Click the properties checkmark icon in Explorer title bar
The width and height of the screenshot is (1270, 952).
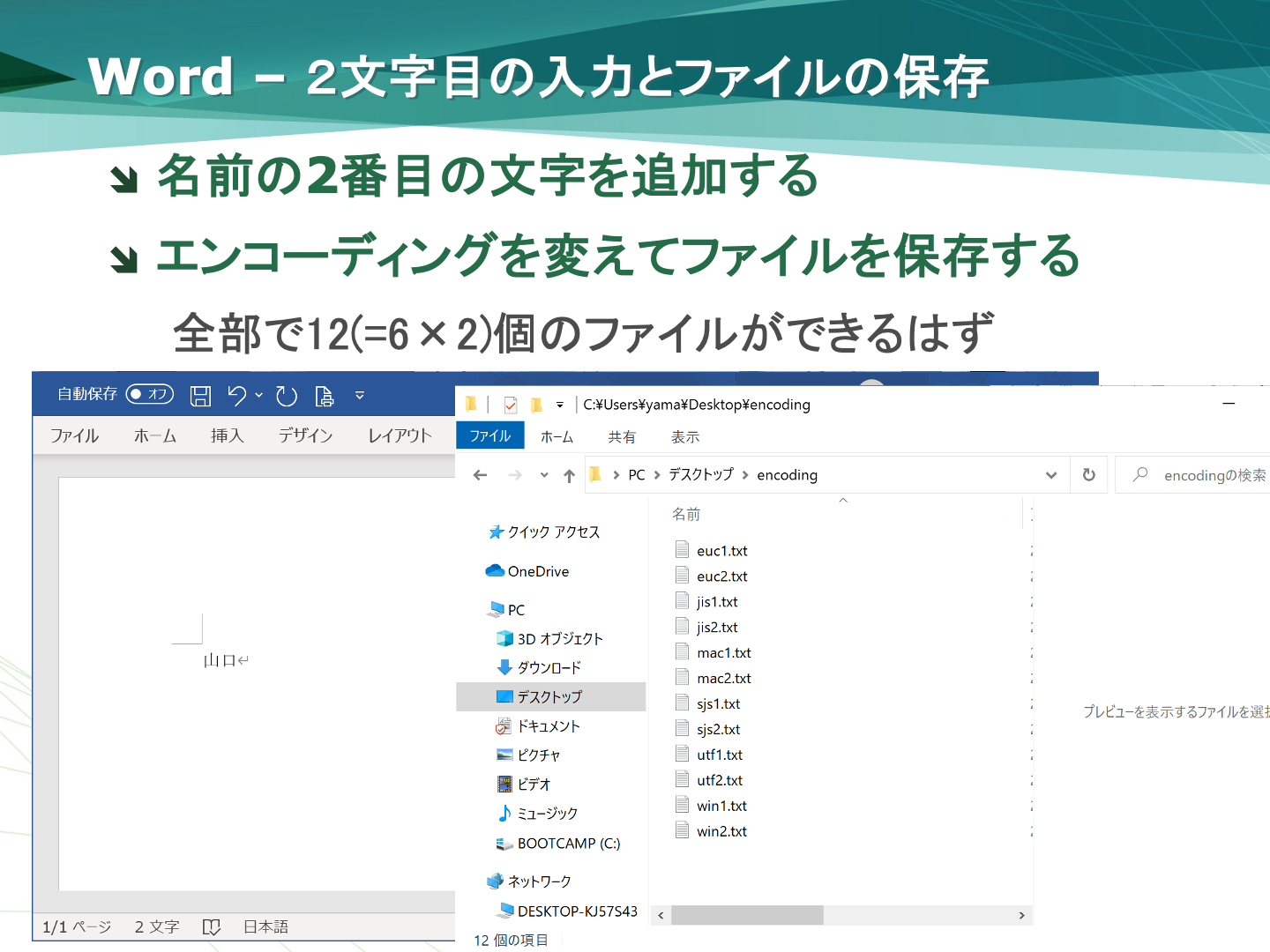pyautogui.click(x=511, y=405)
